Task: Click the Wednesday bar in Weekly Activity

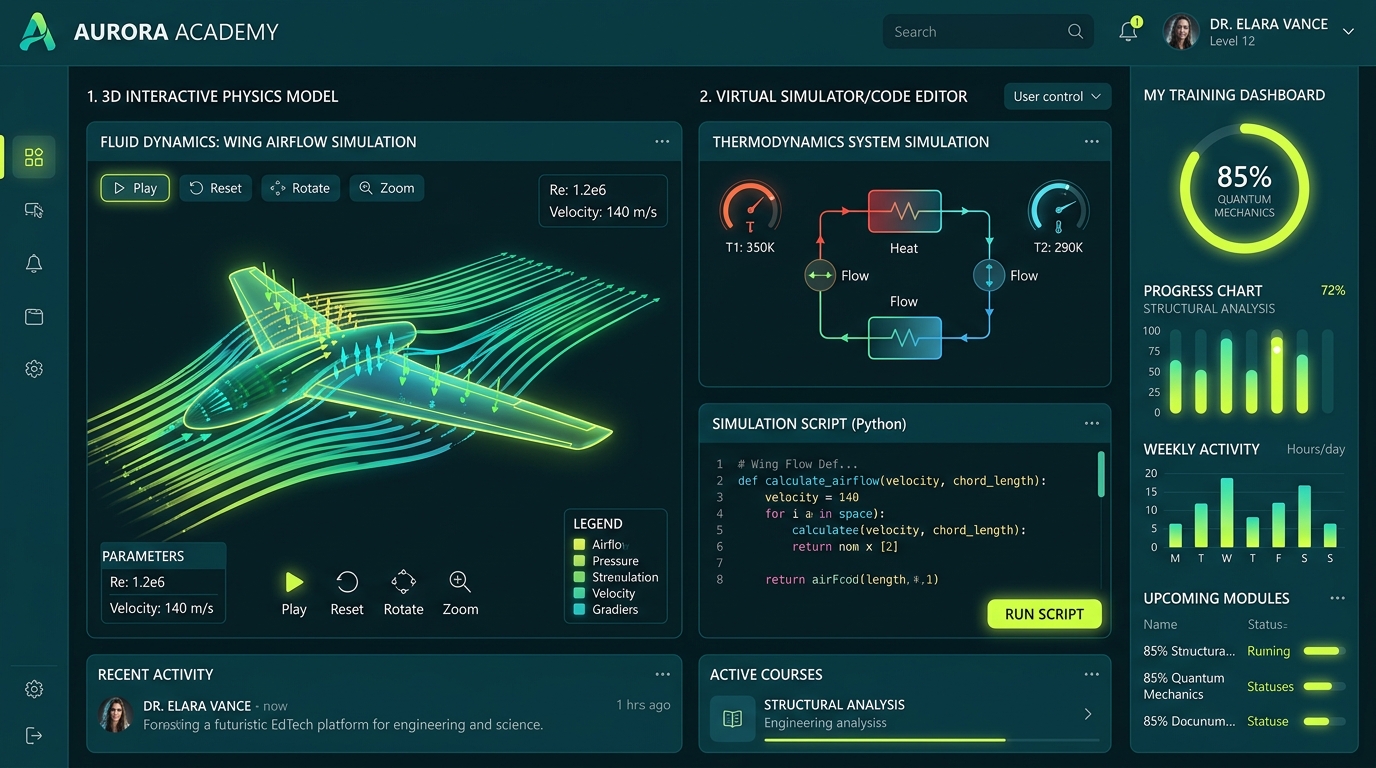Action: 1227,513
